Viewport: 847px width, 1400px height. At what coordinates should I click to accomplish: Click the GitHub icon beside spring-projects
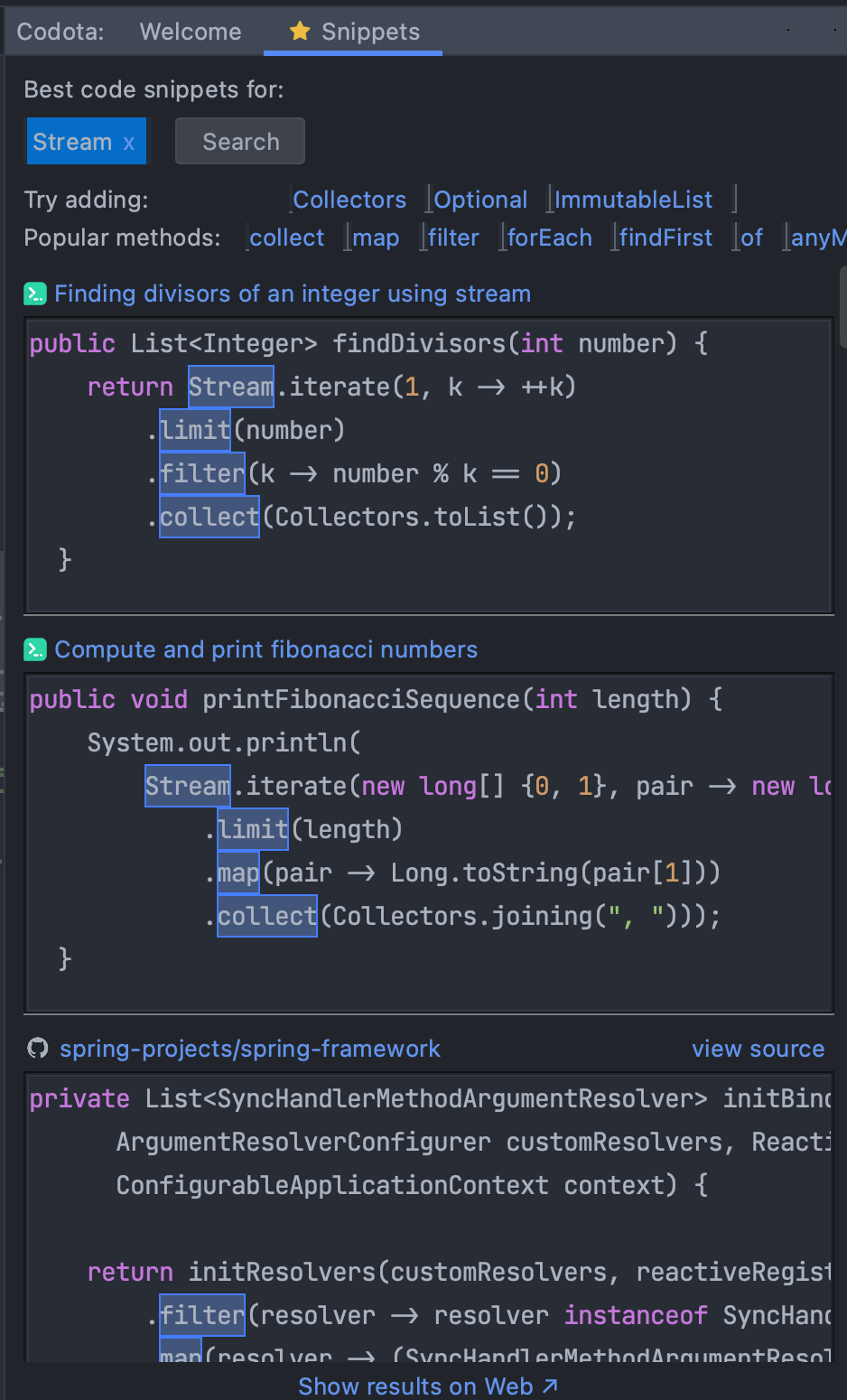coord(37,1048)
